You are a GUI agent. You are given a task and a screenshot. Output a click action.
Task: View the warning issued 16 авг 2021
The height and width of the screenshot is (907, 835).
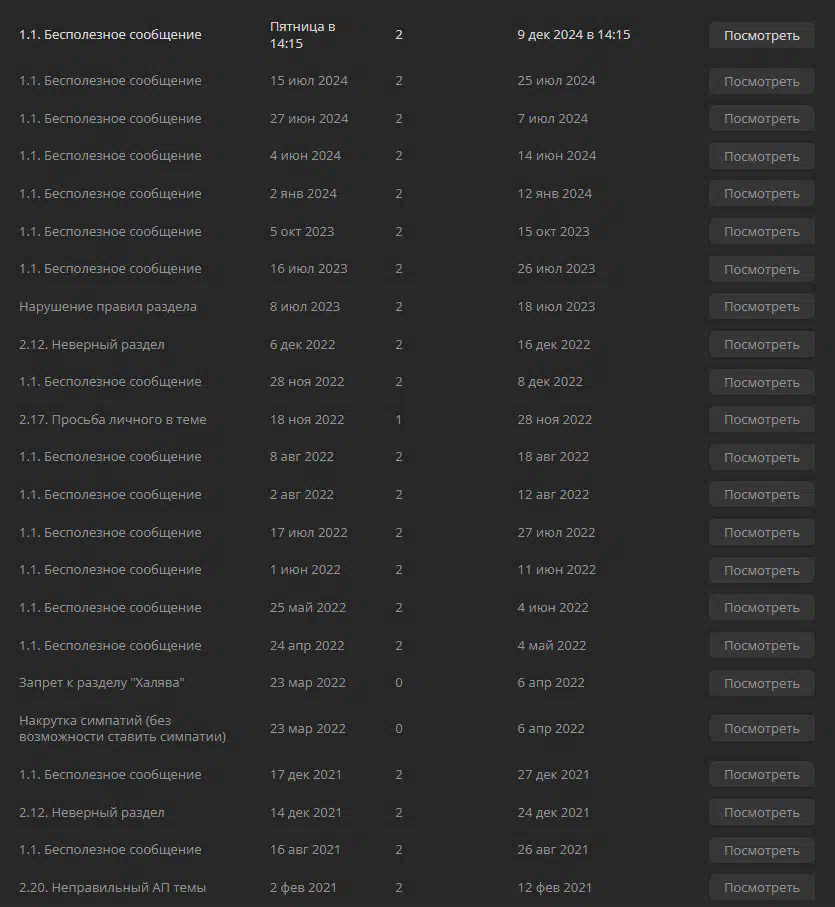762,850
